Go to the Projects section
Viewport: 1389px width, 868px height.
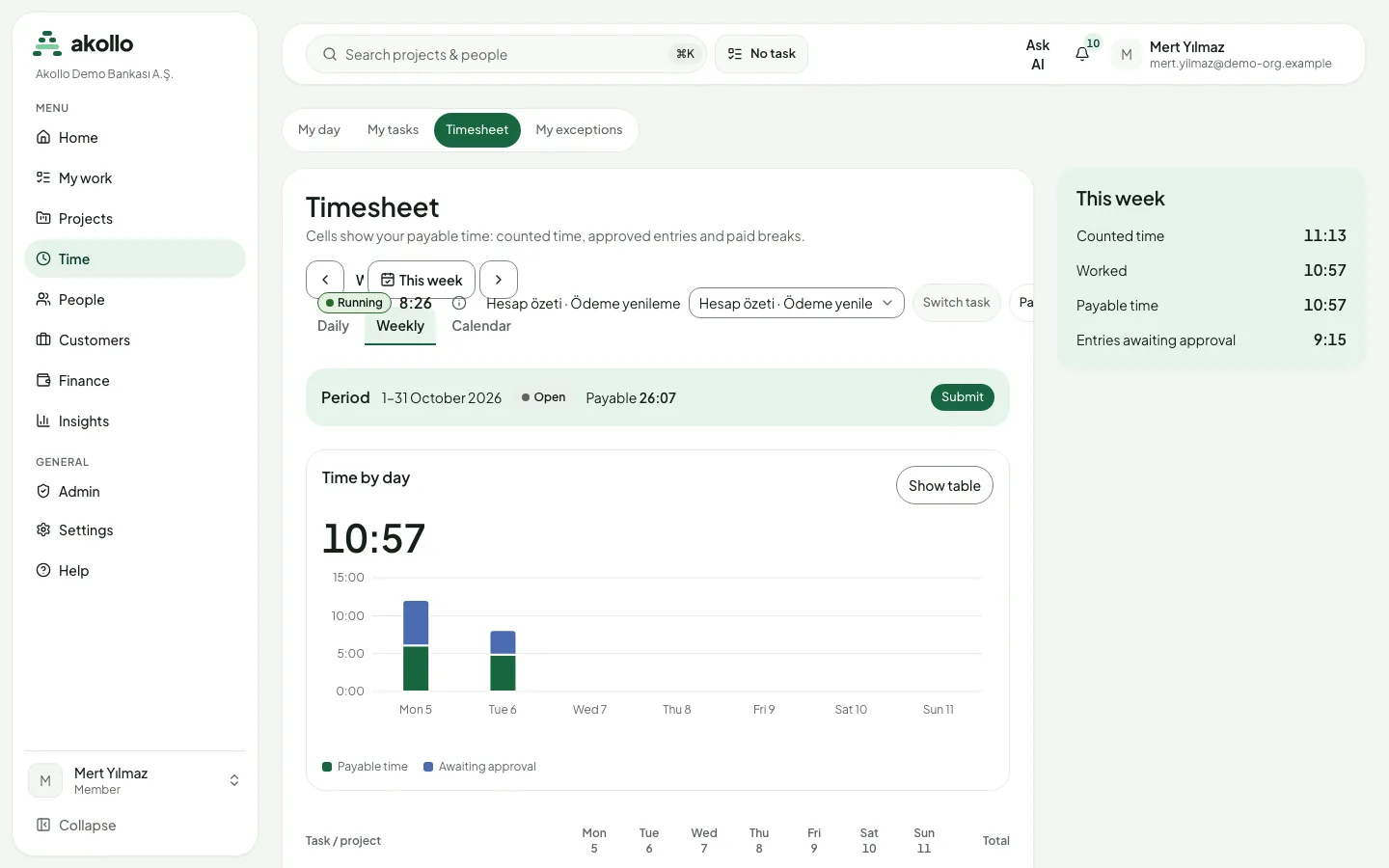click(x=135, y=219)
